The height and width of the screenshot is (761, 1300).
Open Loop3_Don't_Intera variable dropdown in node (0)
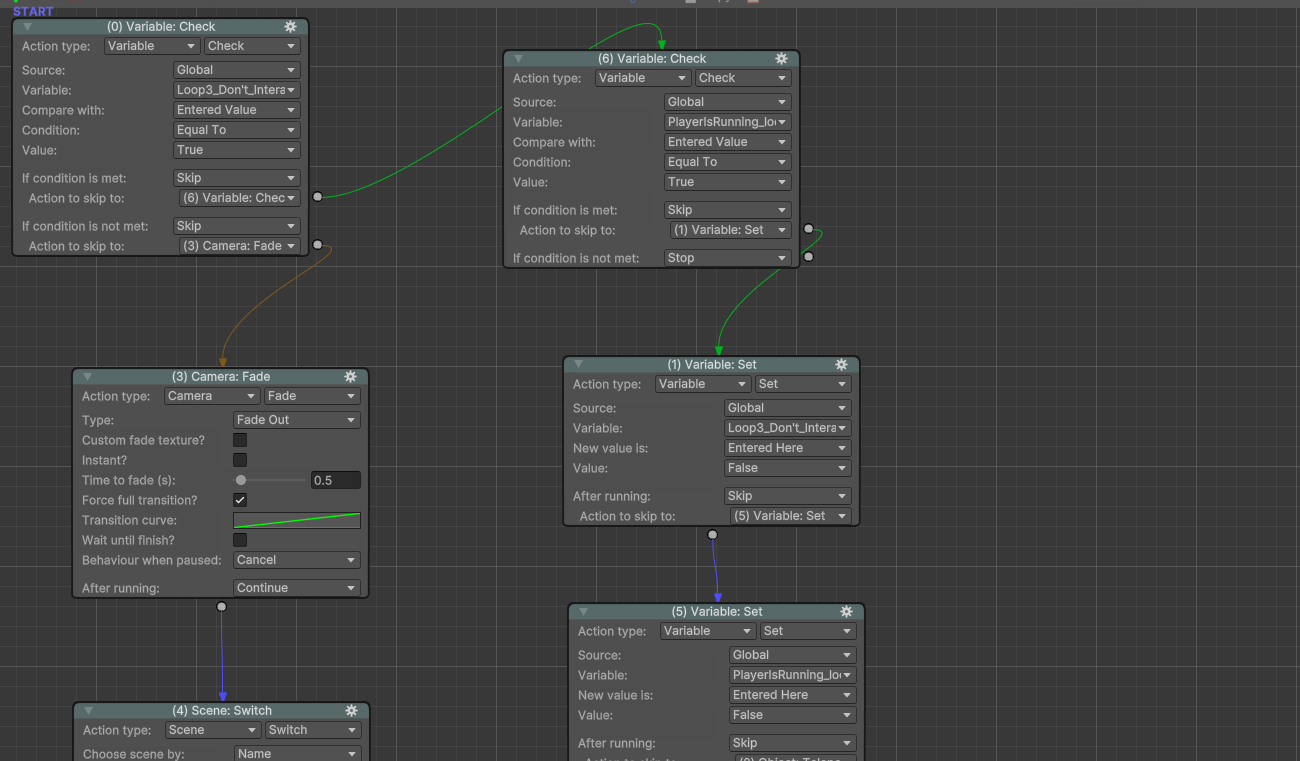pyautogui.click(x=237, y=90)
